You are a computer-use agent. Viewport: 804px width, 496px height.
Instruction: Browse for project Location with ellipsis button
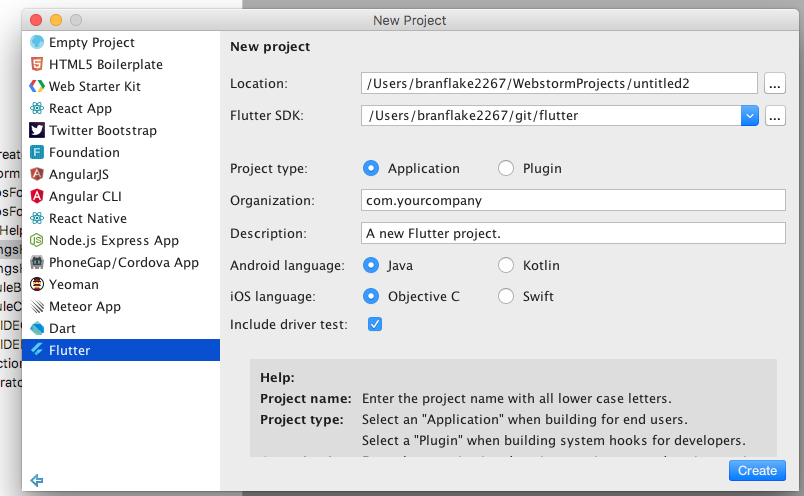775,83
